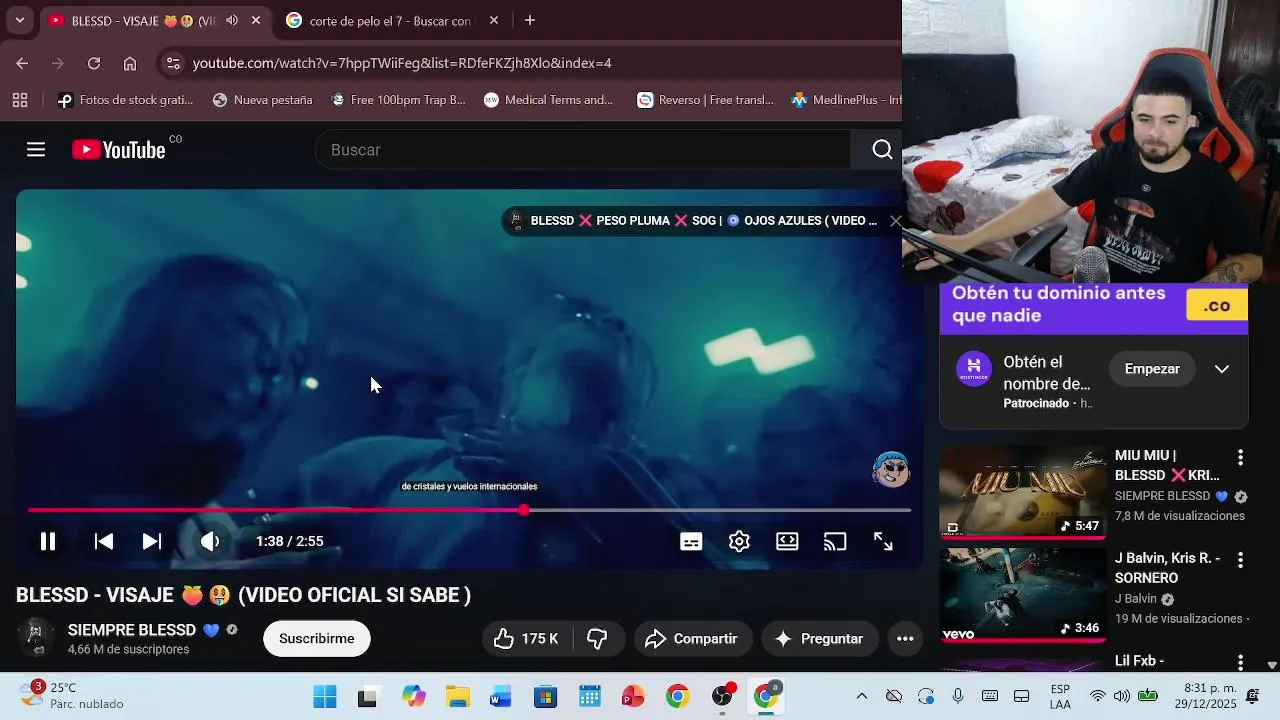The width and height of the screenshot is (1280, 720).
Task: Open the Windows Start menu
Action: tap(325, 697)
